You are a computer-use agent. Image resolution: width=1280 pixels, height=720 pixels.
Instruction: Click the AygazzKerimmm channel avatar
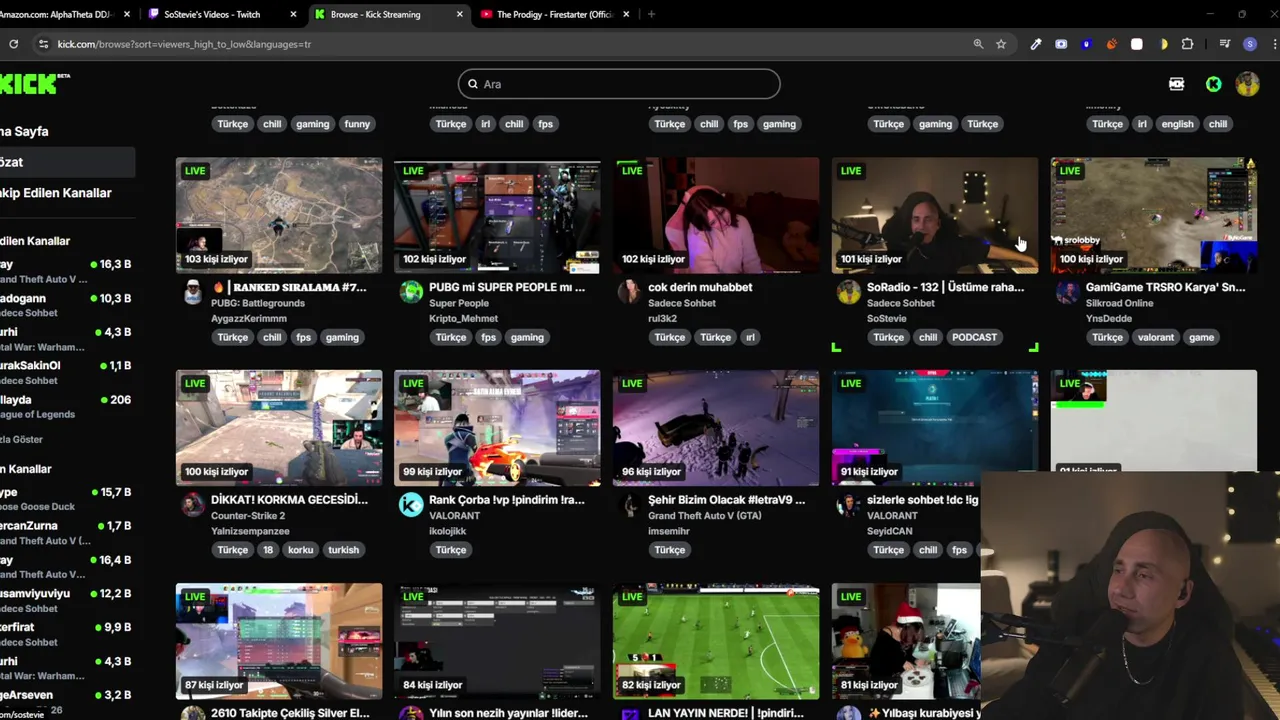pos(192,292)
